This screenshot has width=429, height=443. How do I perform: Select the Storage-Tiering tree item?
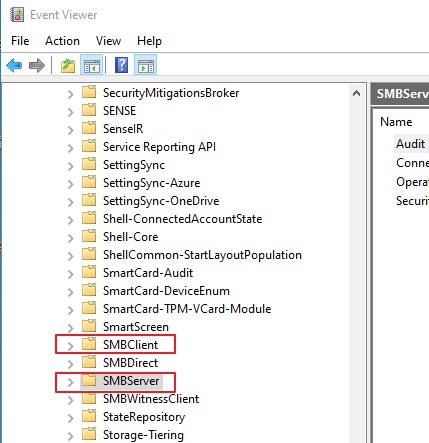[143, 435]
